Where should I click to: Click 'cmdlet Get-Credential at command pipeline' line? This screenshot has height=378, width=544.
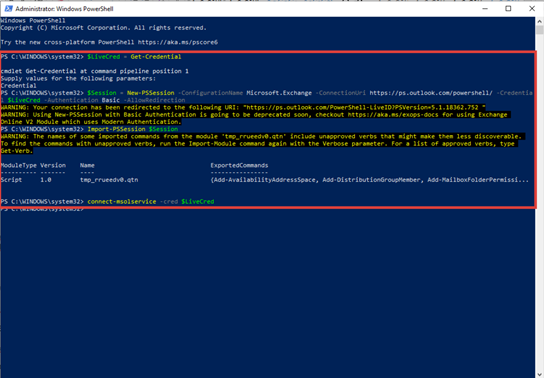coord(94,71)
